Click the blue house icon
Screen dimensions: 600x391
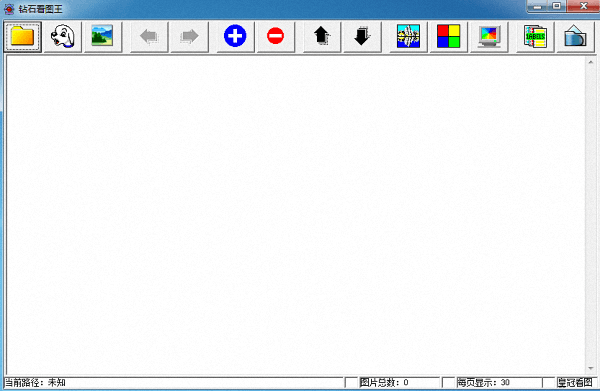575,37
